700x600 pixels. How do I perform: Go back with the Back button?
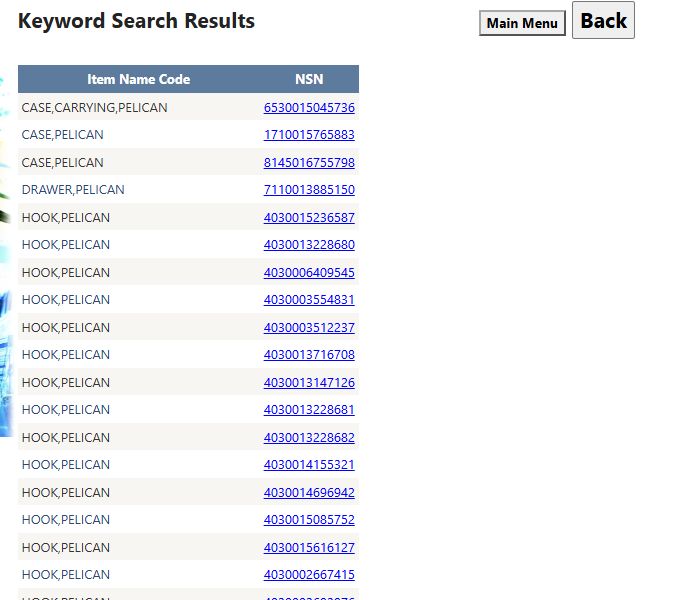click(x=603, y=20)
